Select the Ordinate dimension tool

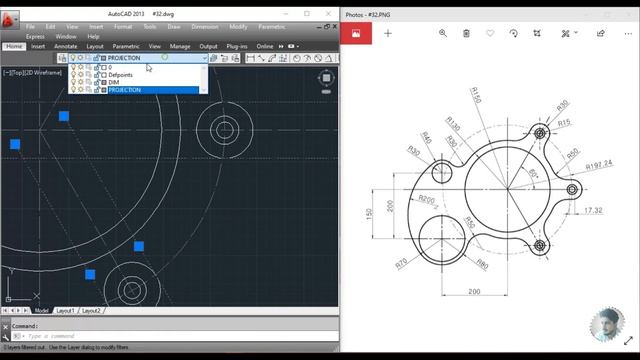pos(283,58)
